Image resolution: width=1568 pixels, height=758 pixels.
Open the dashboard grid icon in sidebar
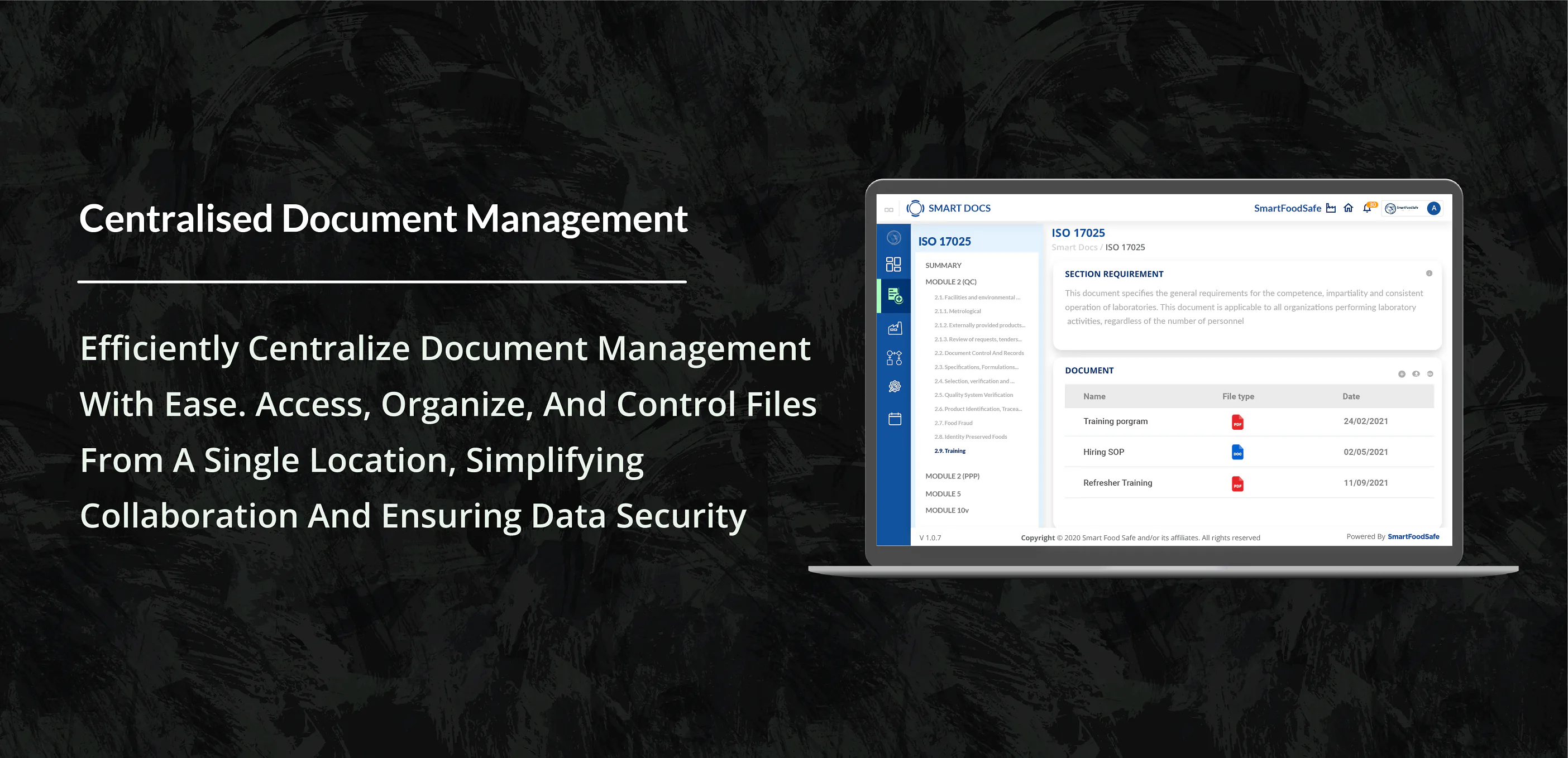click(893, 264)
